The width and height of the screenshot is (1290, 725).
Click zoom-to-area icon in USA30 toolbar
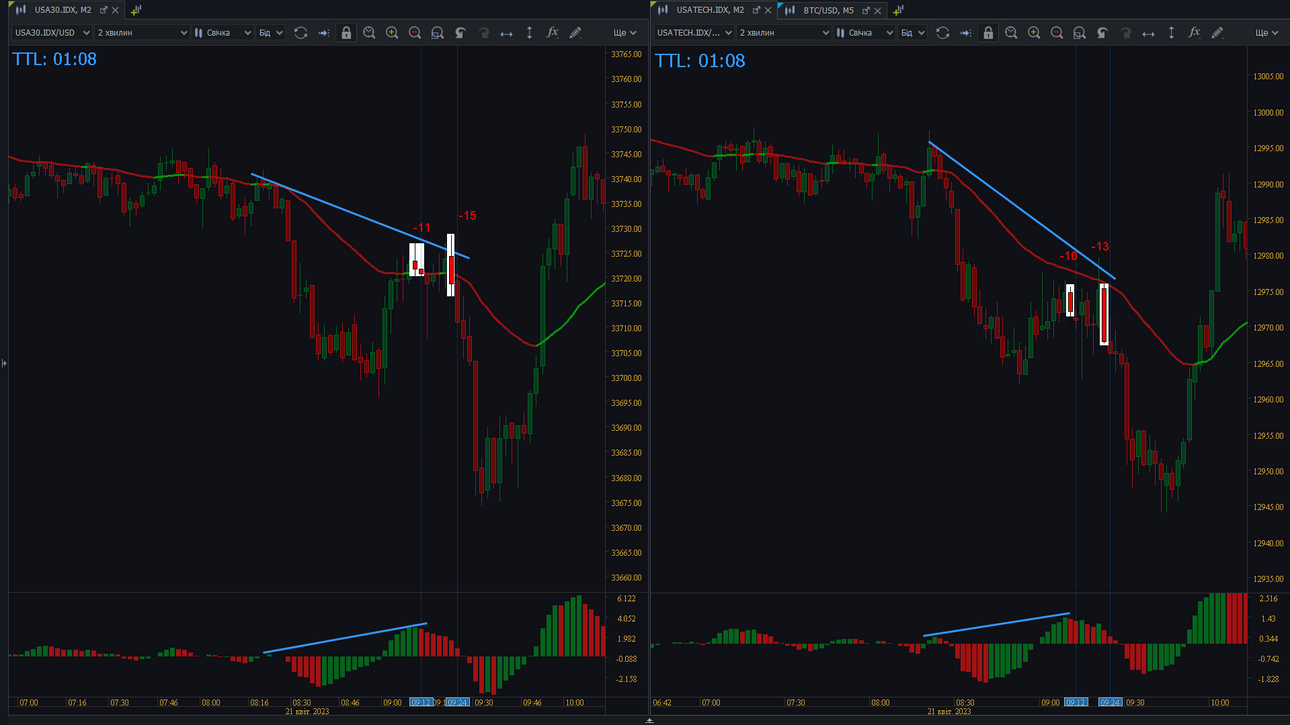(x=437, y=33)
